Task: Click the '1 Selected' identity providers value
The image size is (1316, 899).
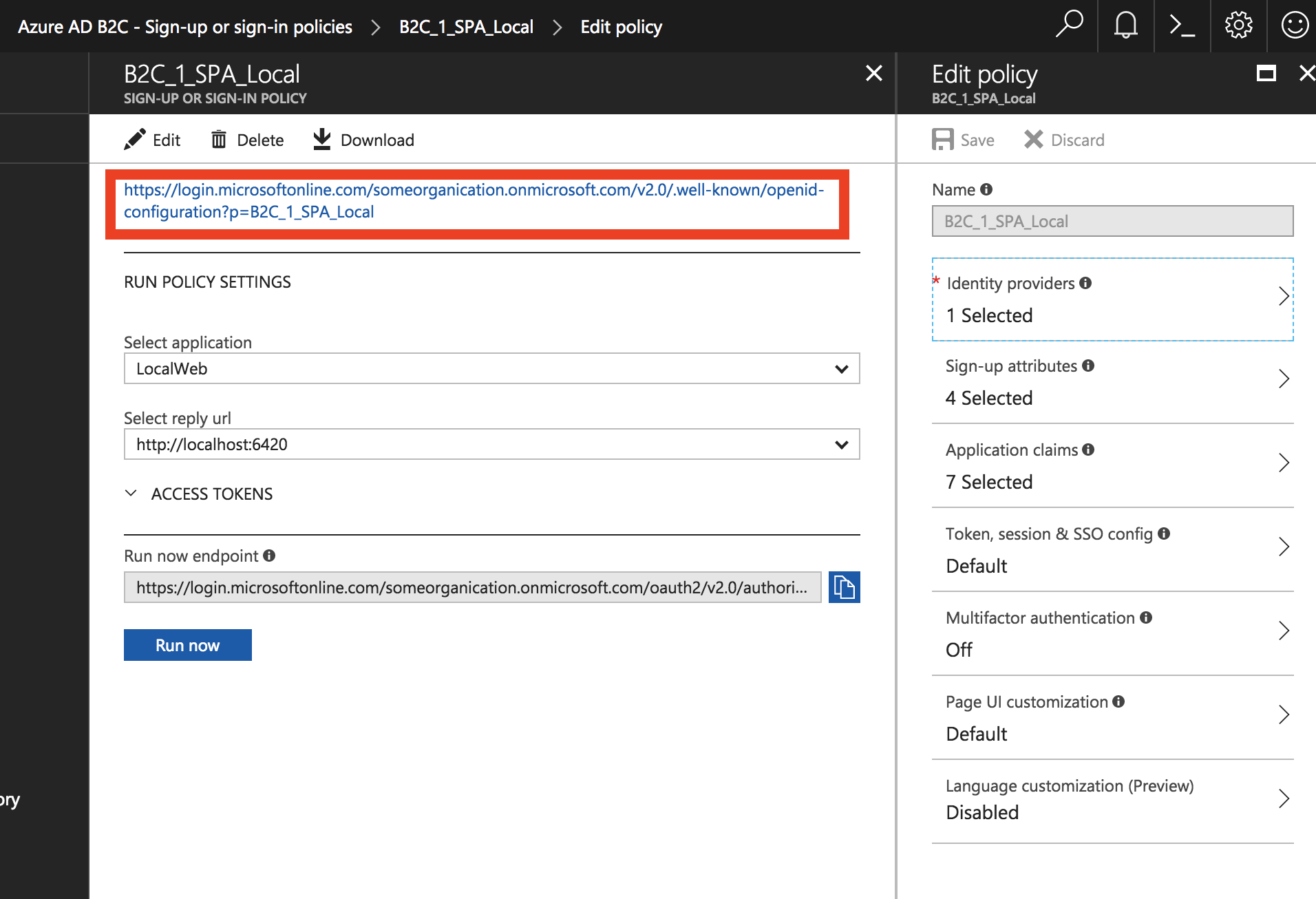Action: (989, 315)
